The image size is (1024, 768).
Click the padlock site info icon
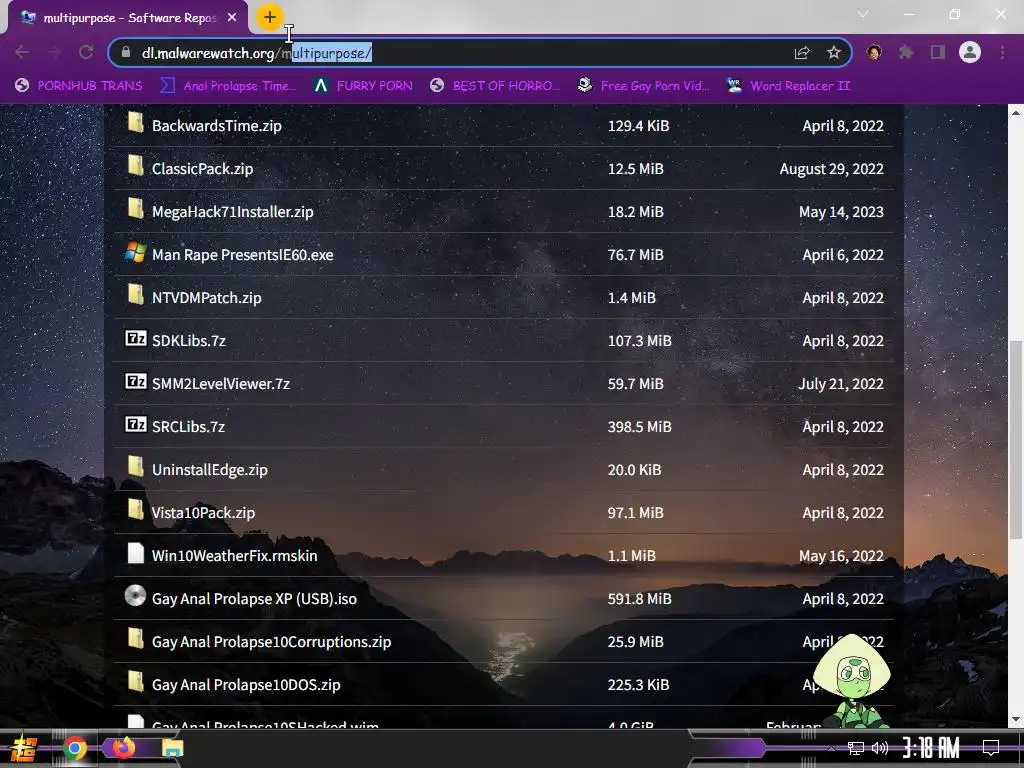coord(126,52)
